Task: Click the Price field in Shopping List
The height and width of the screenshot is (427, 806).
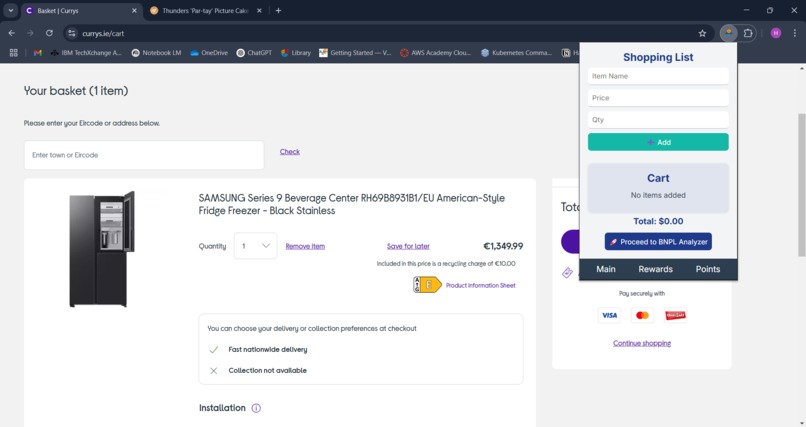Action: pos(658,98)
